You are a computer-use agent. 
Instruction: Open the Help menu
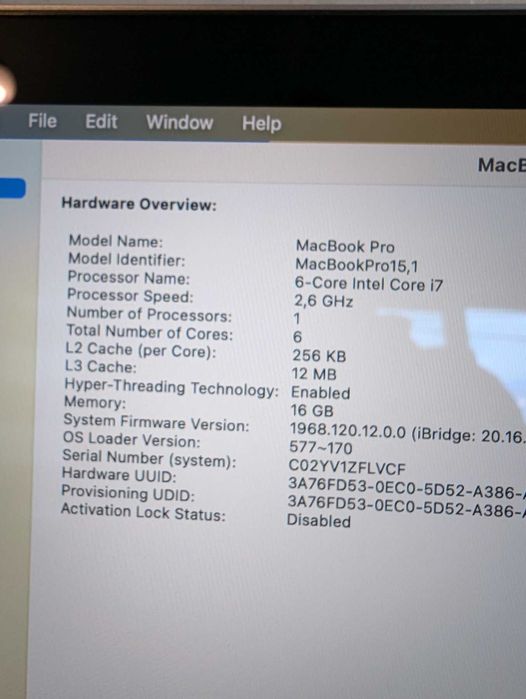pos(262,123)
